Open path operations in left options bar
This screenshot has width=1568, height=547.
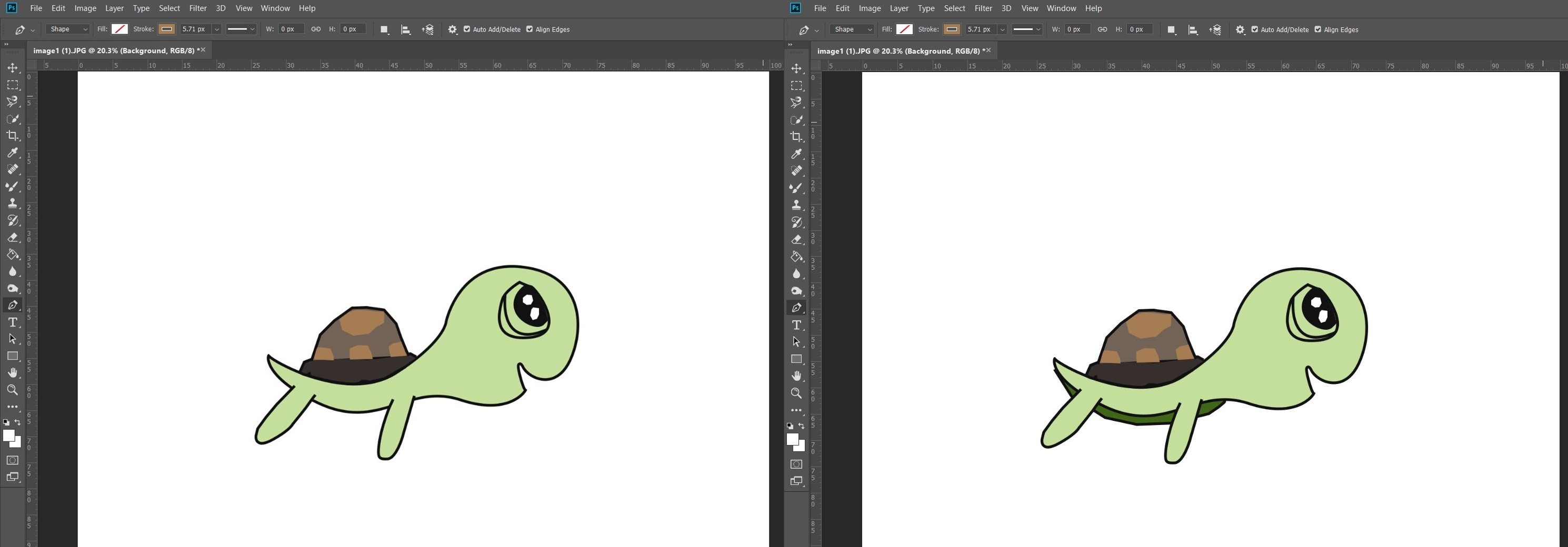point(384,29)
